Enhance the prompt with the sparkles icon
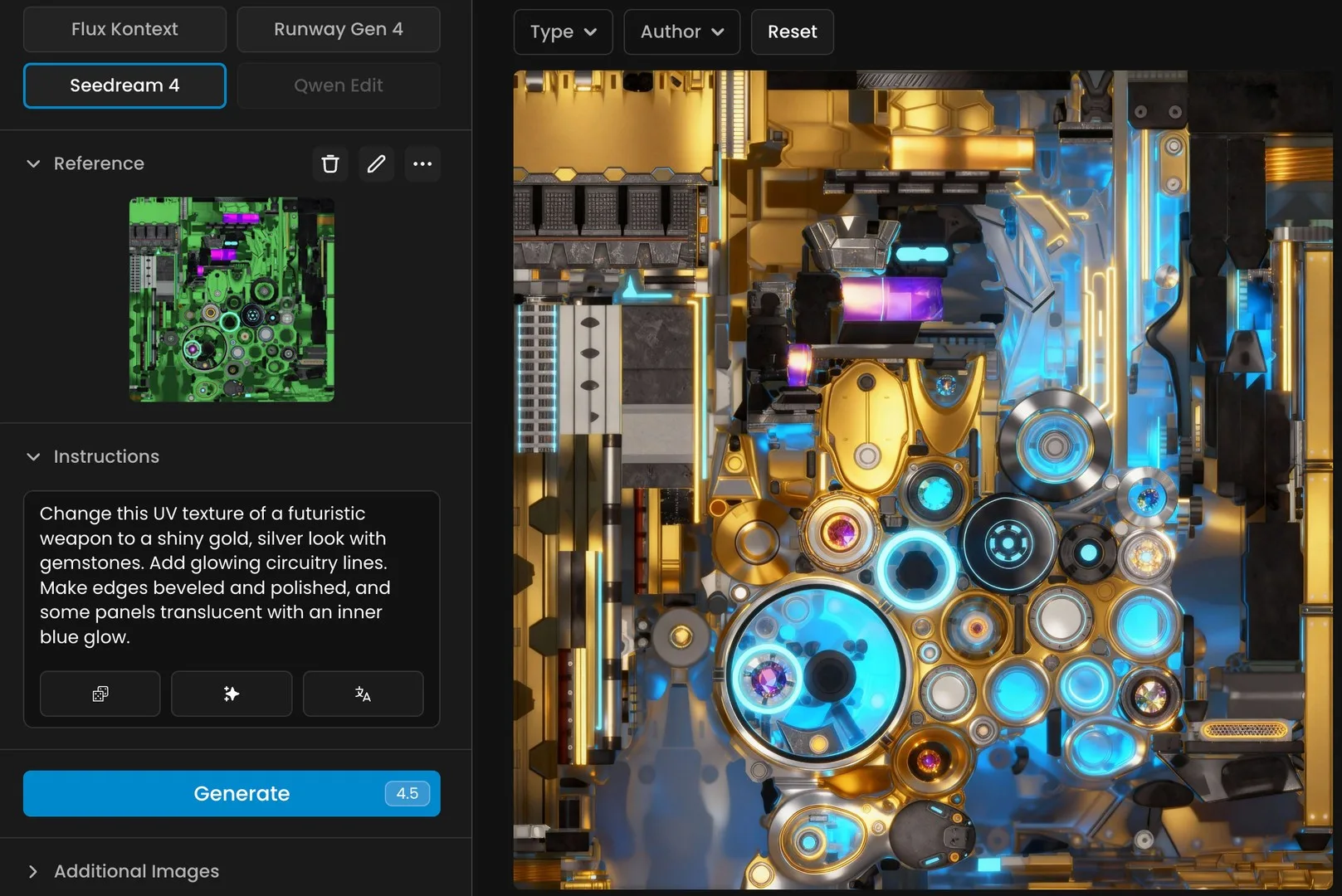1342x896 pixels. pyautogui.click(x=232, y=694)
